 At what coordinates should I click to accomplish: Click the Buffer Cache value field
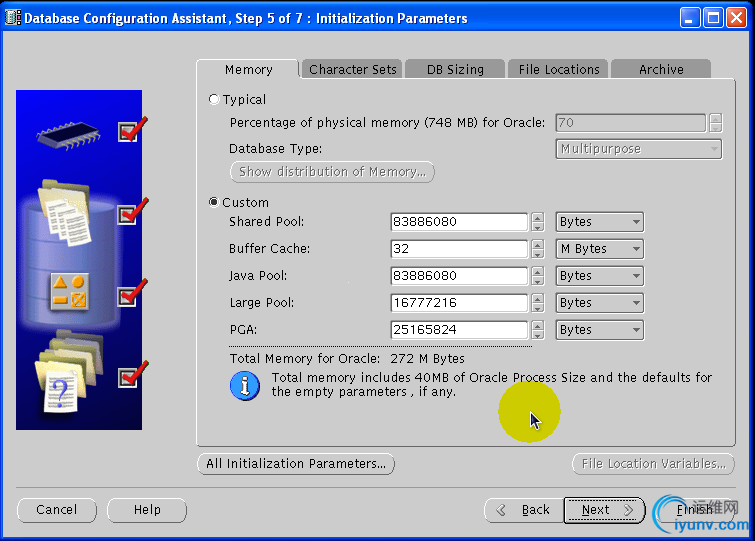459,249
